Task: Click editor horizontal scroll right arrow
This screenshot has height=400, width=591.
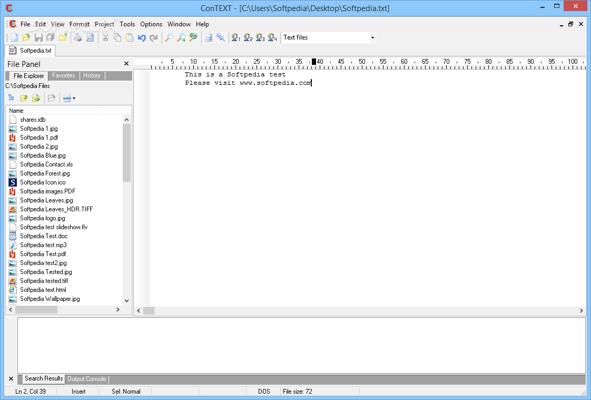Action: coord(581,311)
